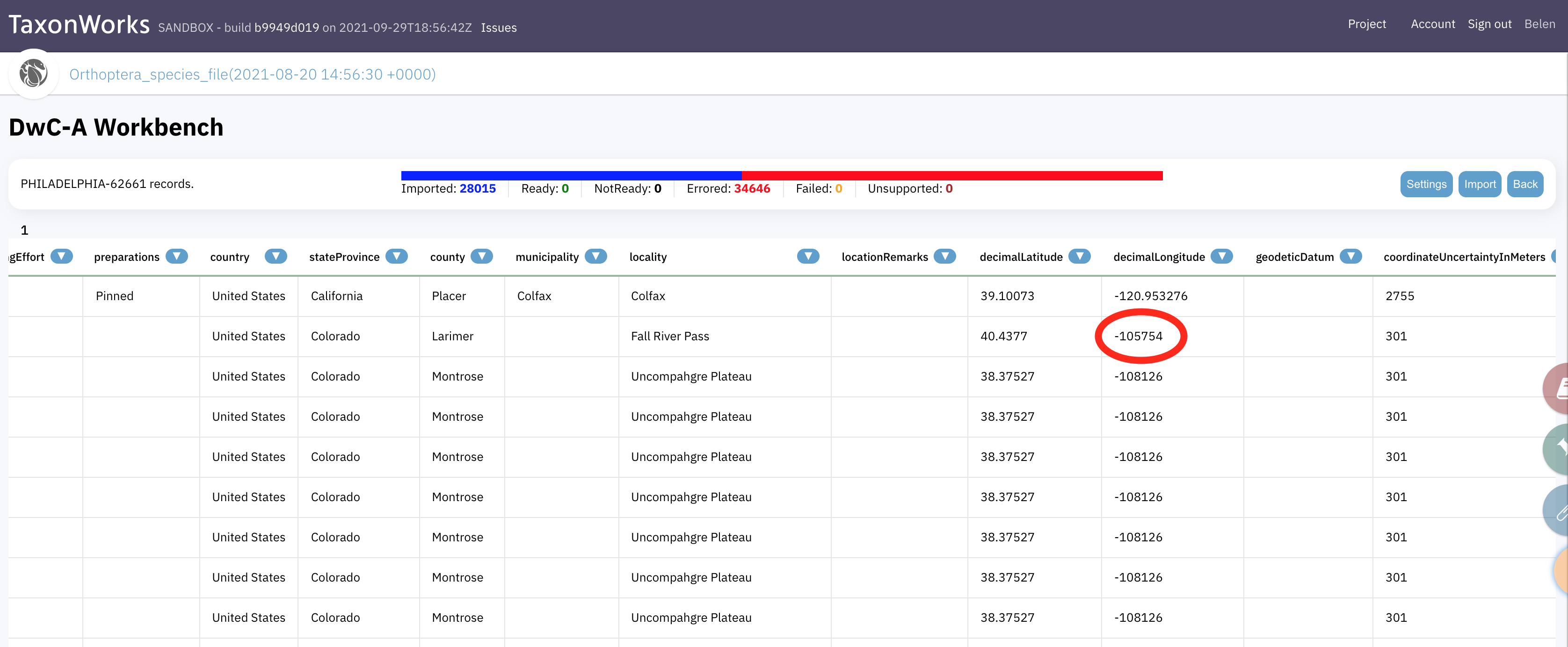Image resolution: width=1568 pixels, height=647 pixels.
Task: Expand the stateProvince filter arrow
Action: pos(397,257)
